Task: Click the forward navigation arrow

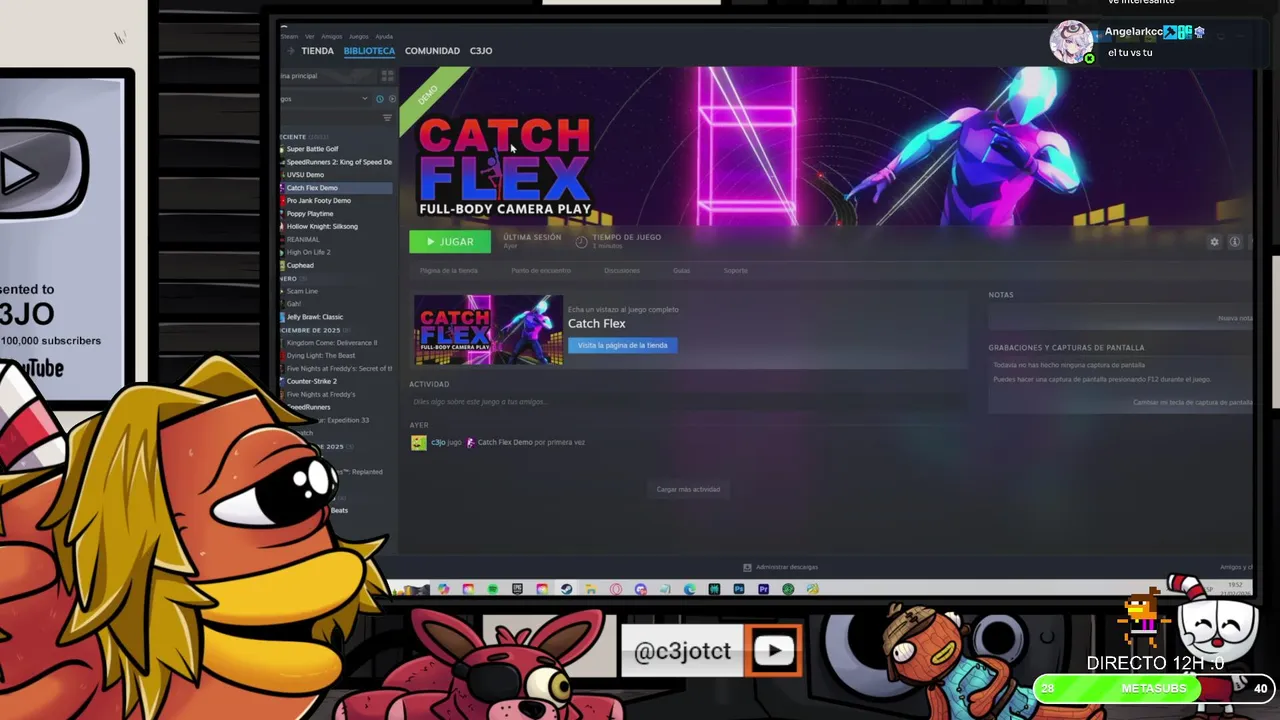Action: tap(291, 51)
